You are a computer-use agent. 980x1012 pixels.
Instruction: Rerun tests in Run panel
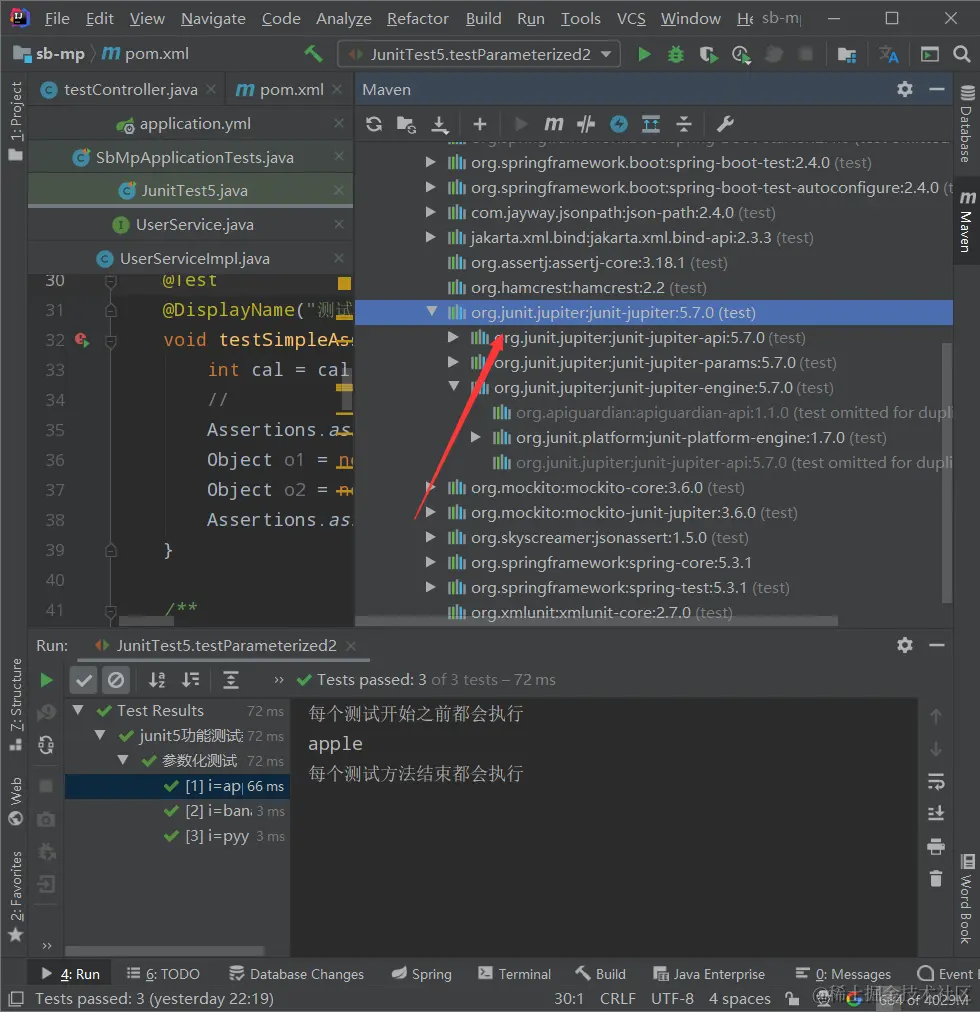click(46, 680)
